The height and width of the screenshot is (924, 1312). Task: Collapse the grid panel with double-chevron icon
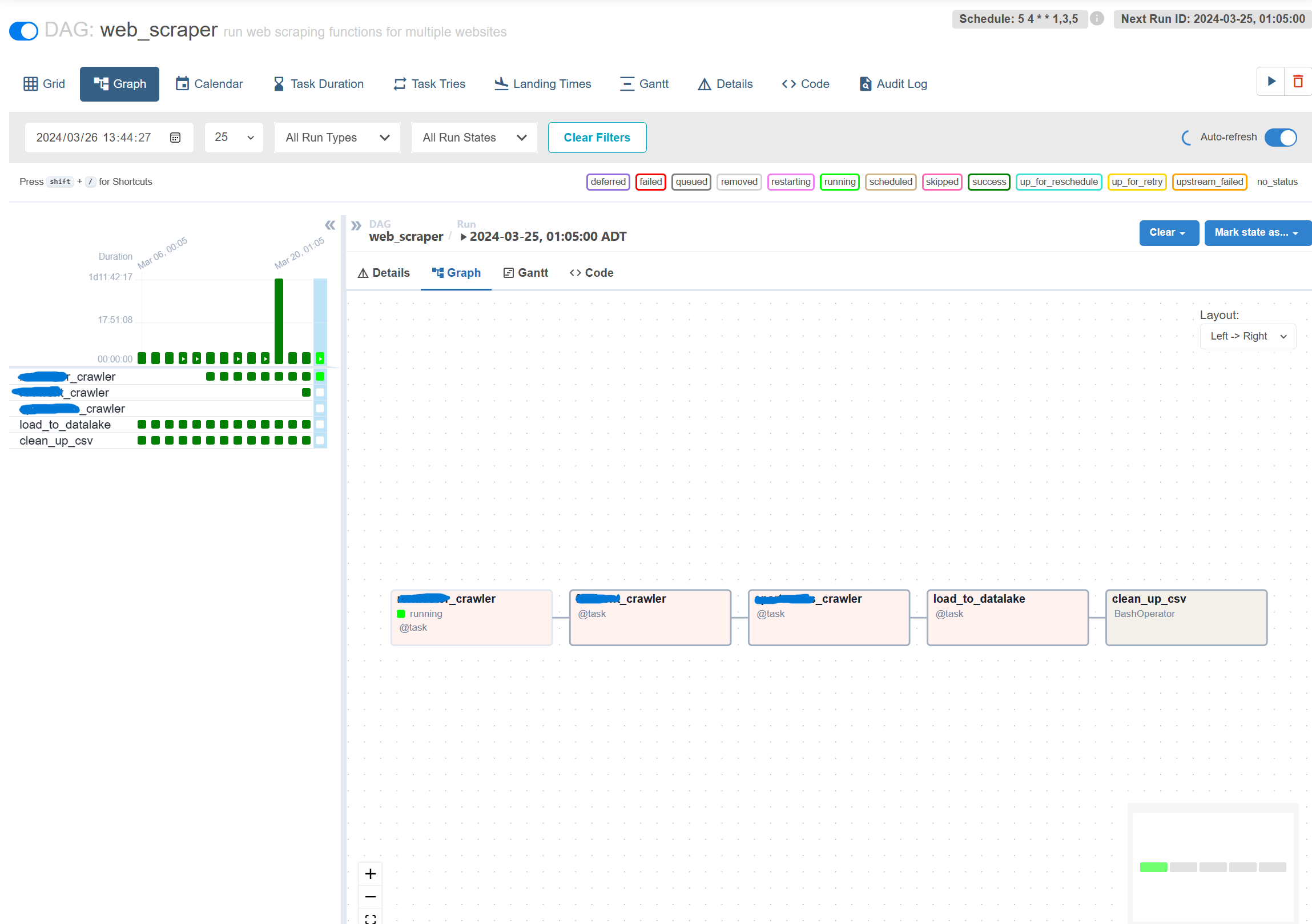330,225
